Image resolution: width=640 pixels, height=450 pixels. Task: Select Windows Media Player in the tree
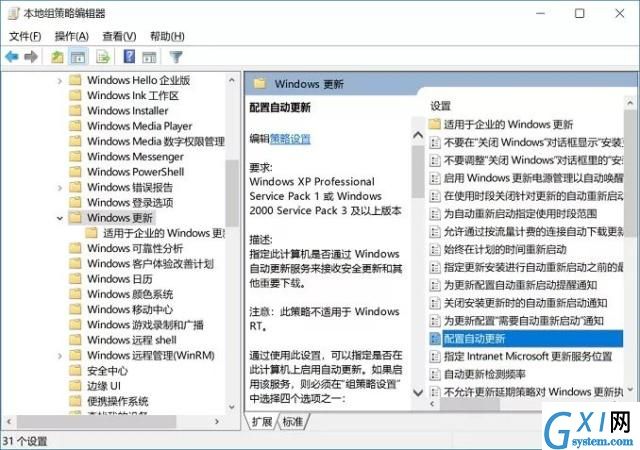point(139,126)
